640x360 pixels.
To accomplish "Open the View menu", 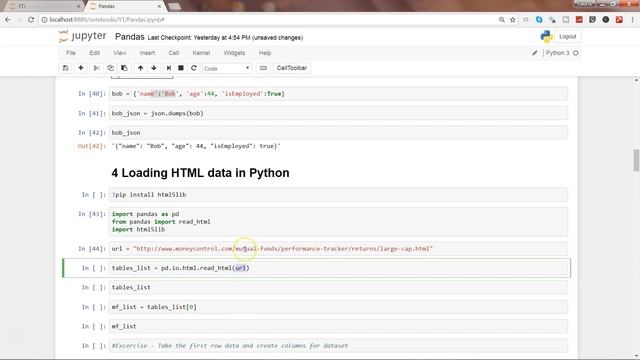I will pos(120,53).
